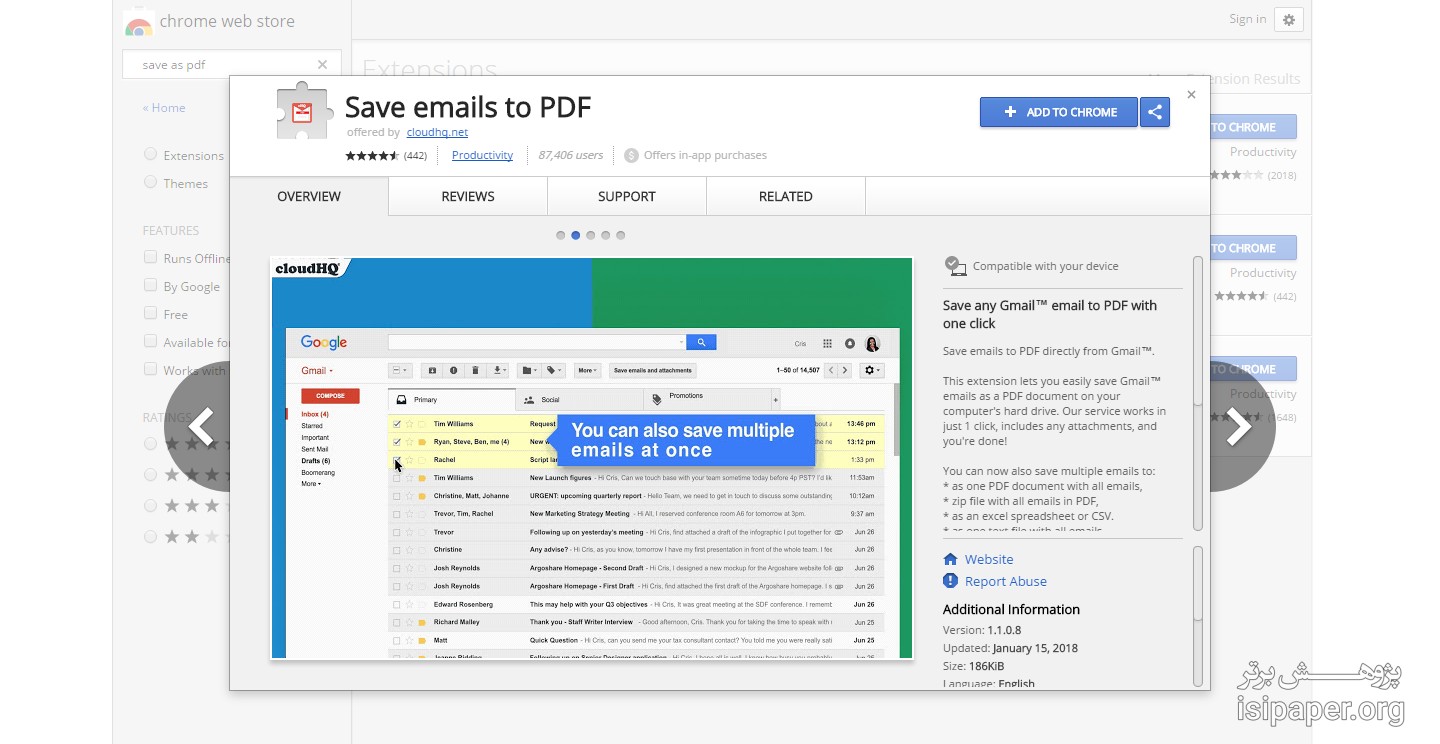Viewport: 1440px width, 744px height.
Task: Toggle the 'Works with' checkbox
Action: click(x=150, y=369)
